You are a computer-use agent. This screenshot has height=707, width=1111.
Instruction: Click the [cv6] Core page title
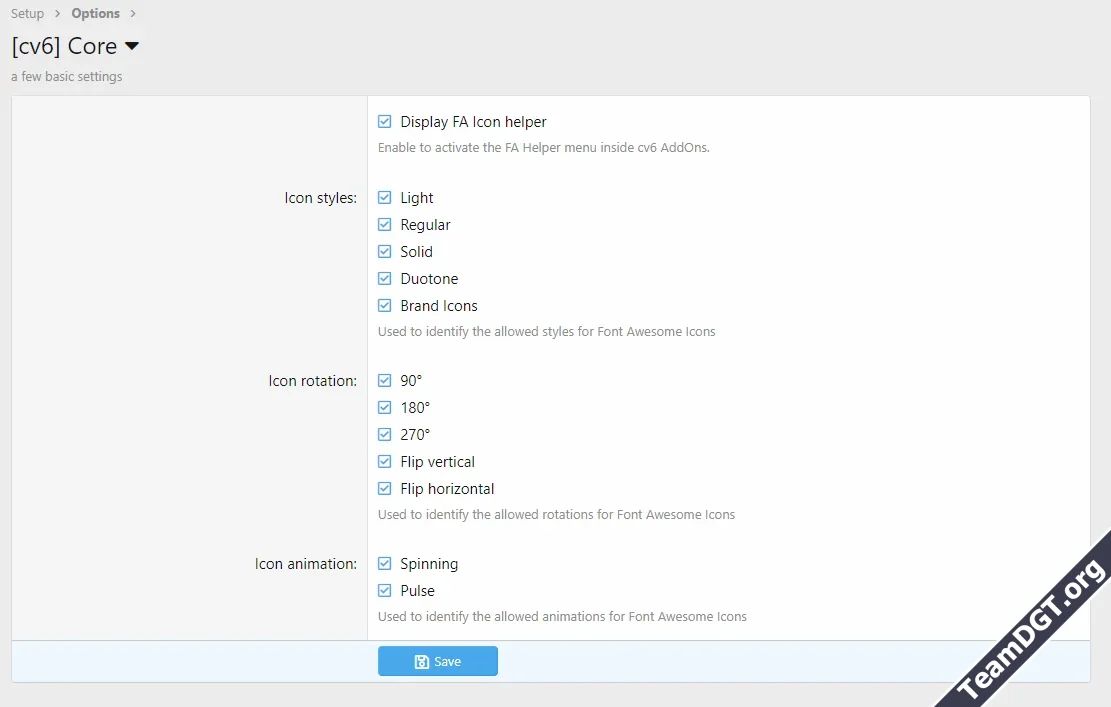pyautogui.click(x=64, y=46)
